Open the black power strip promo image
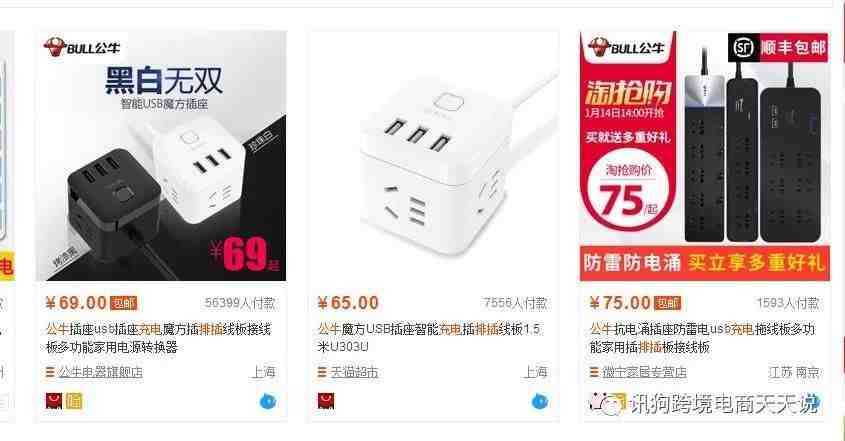This screenshot has height=441, width=845. [x=705, y=156]
